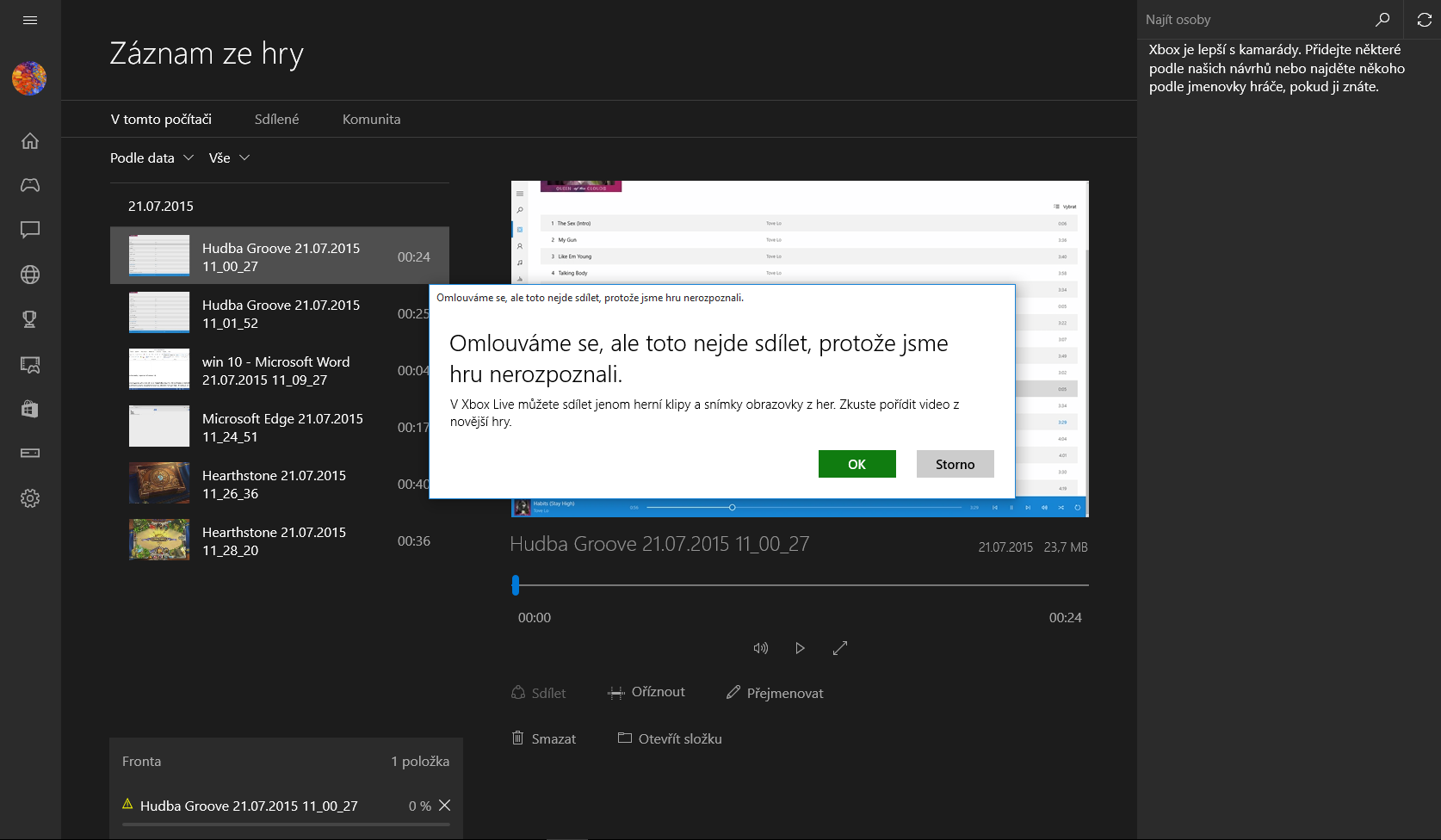Click the playback seek slider handle
Image resolution: width=1441 pixels, height=840 pixels.
pyautogui.click(x=516, y=585)
